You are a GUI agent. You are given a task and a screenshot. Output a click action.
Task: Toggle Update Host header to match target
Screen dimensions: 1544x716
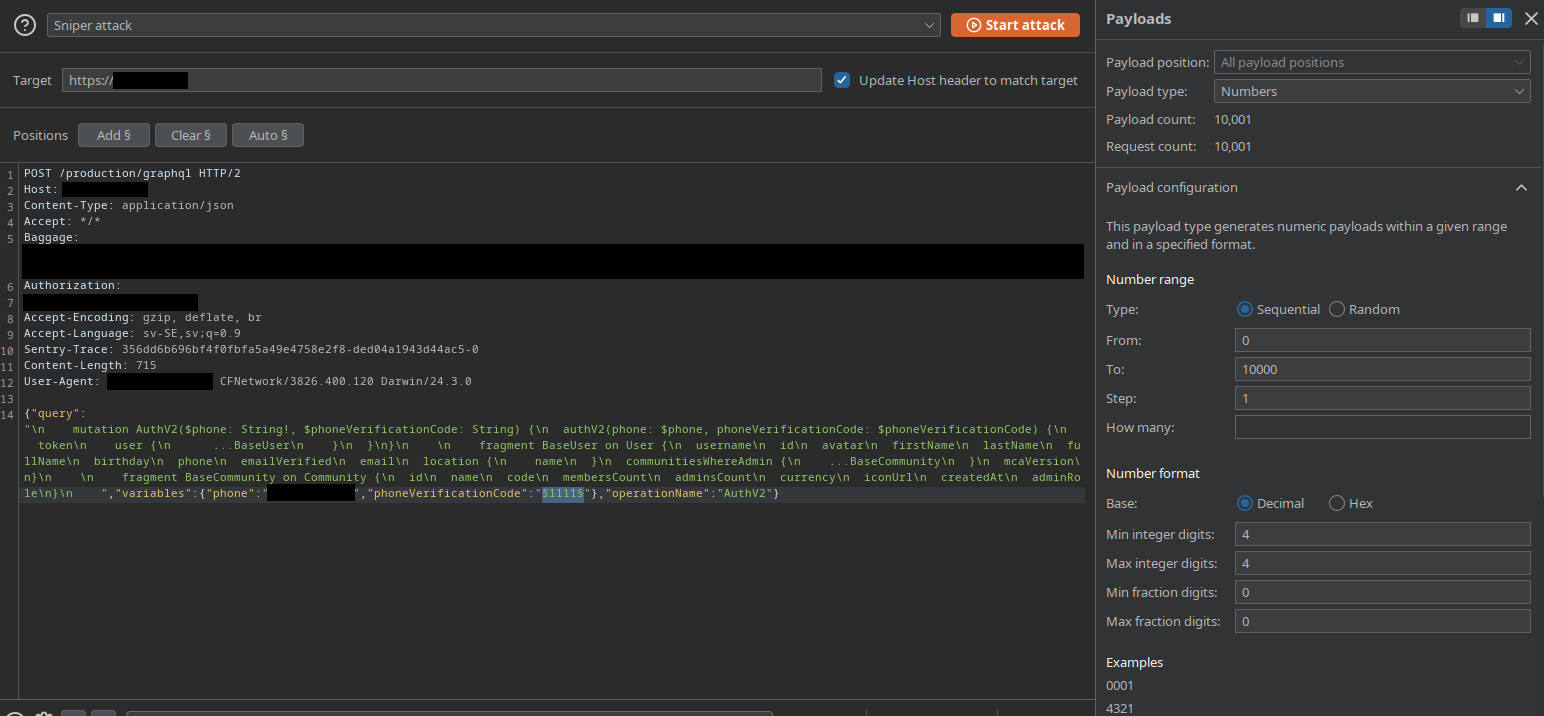842,80
